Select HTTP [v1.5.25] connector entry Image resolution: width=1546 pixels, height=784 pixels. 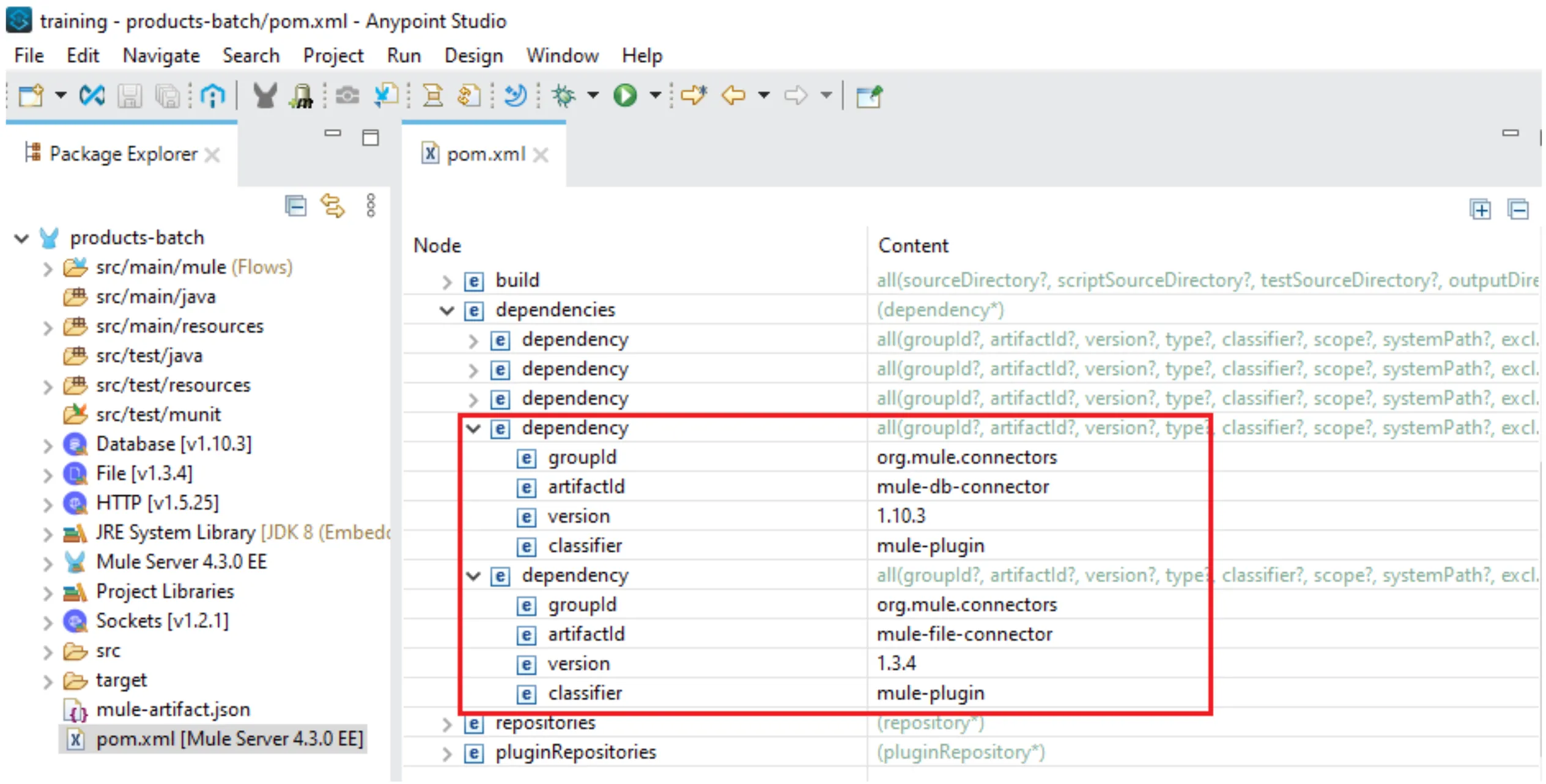click(x=157, y=503)
